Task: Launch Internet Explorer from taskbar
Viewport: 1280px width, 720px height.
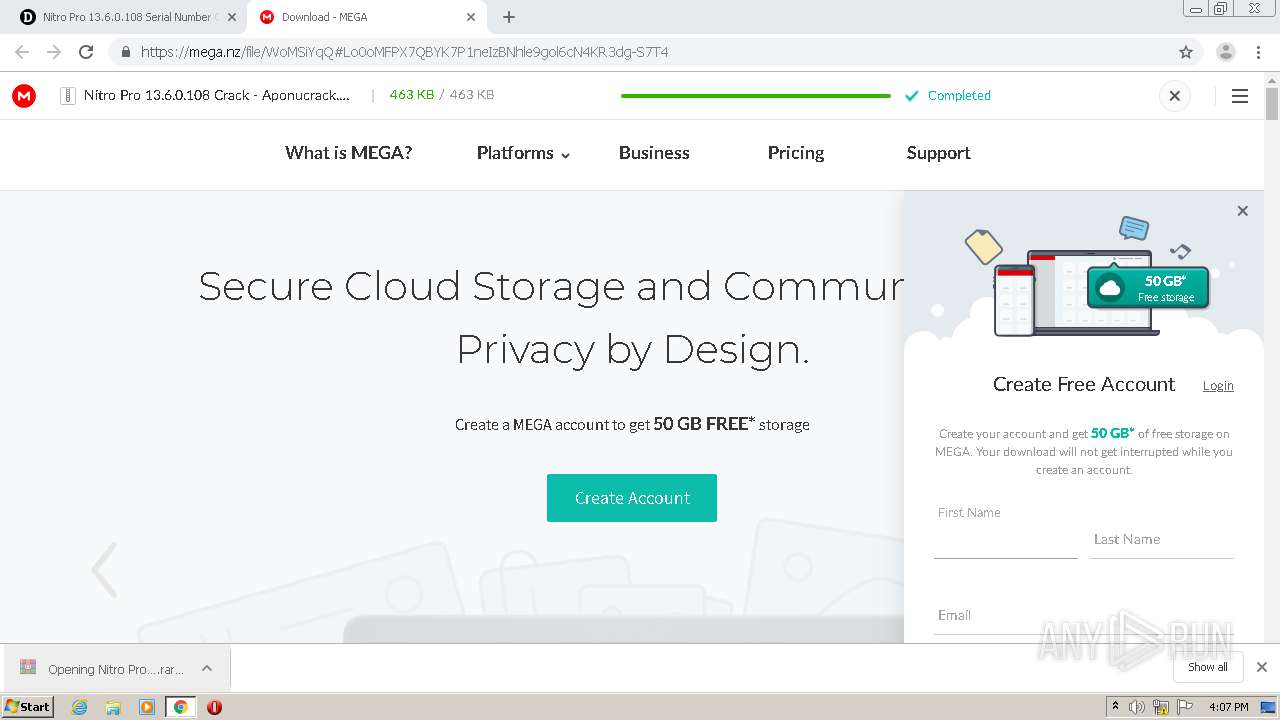Action: 79,707
